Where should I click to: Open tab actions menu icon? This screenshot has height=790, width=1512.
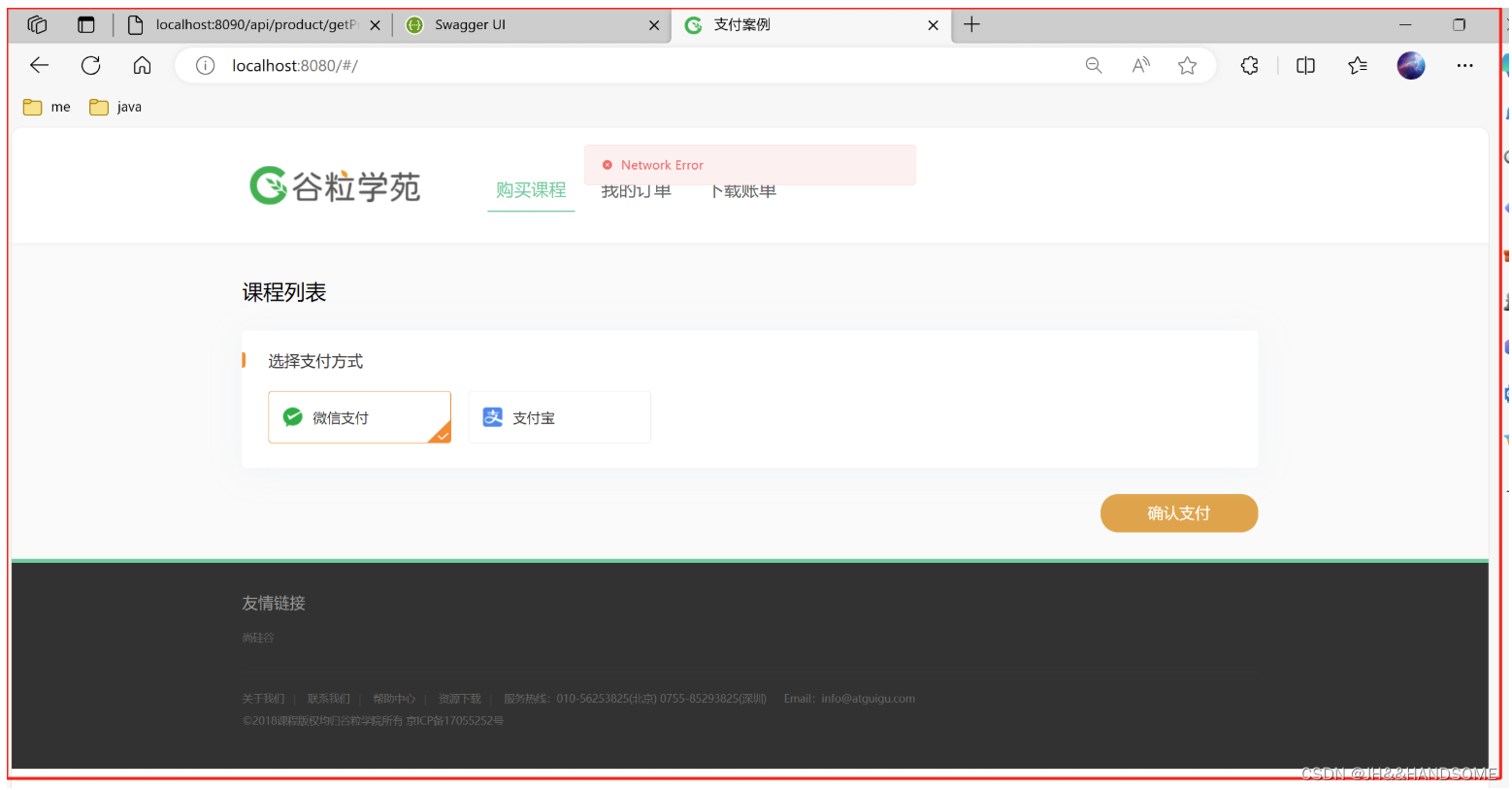pyautogui.click(x=86, y=24)
